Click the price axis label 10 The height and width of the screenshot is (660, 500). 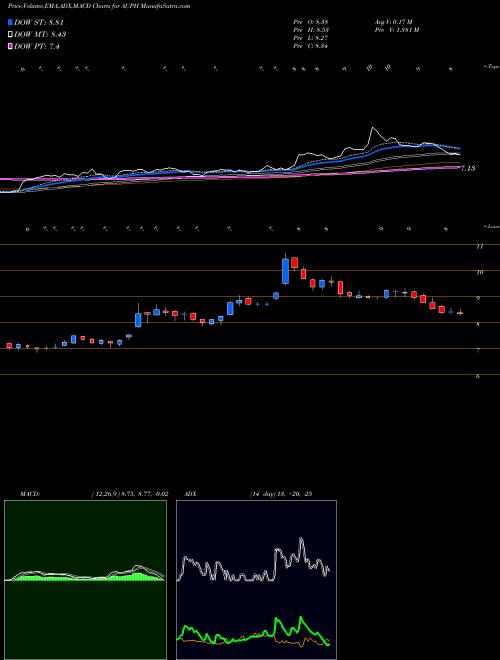(479, 273)
